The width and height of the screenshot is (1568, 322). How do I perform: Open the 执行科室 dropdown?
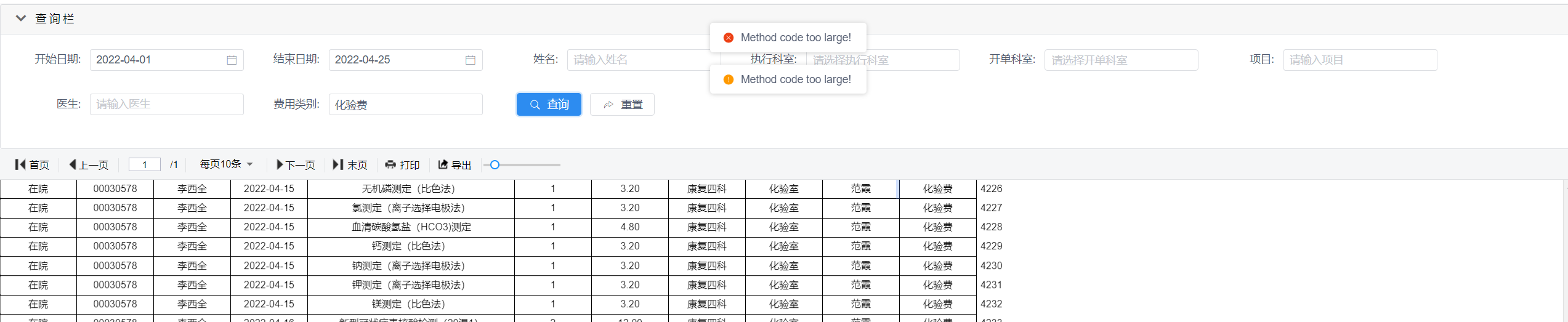click(x=883, y=60)
